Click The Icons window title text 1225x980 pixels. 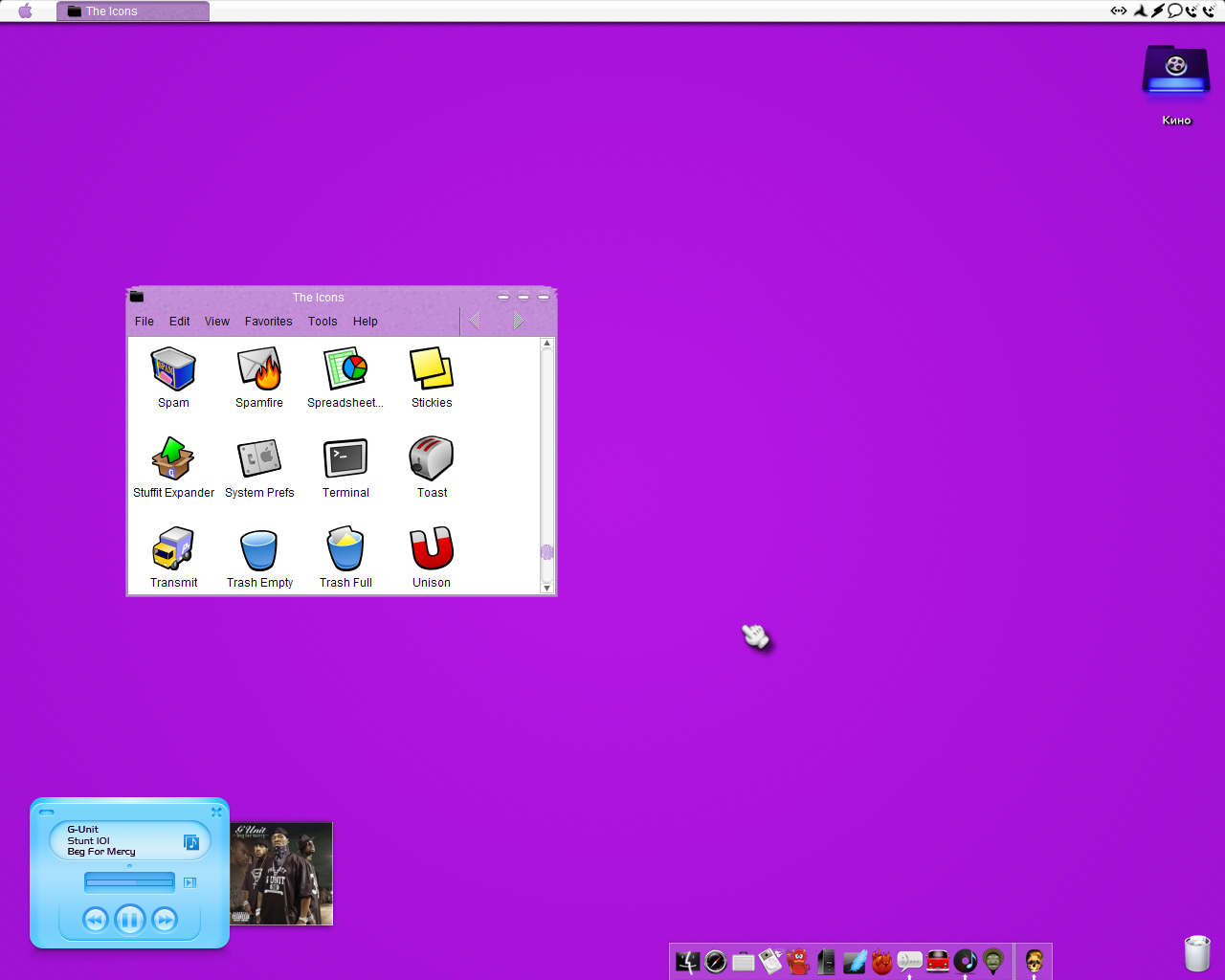coord(318,298)
